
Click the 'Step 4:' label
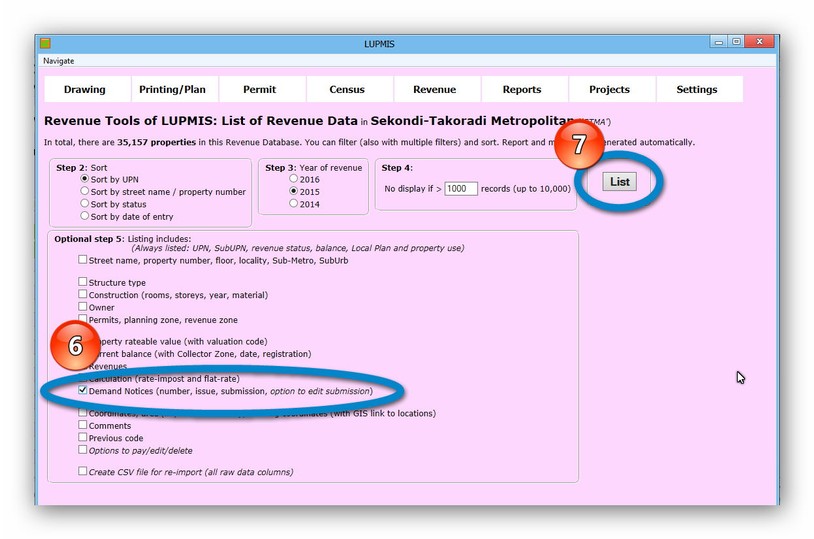(x=397, y=168)
